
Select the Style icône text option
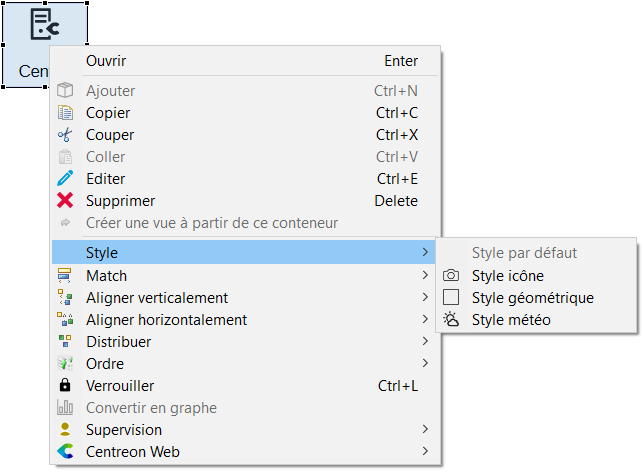click(x=508, y=276)
